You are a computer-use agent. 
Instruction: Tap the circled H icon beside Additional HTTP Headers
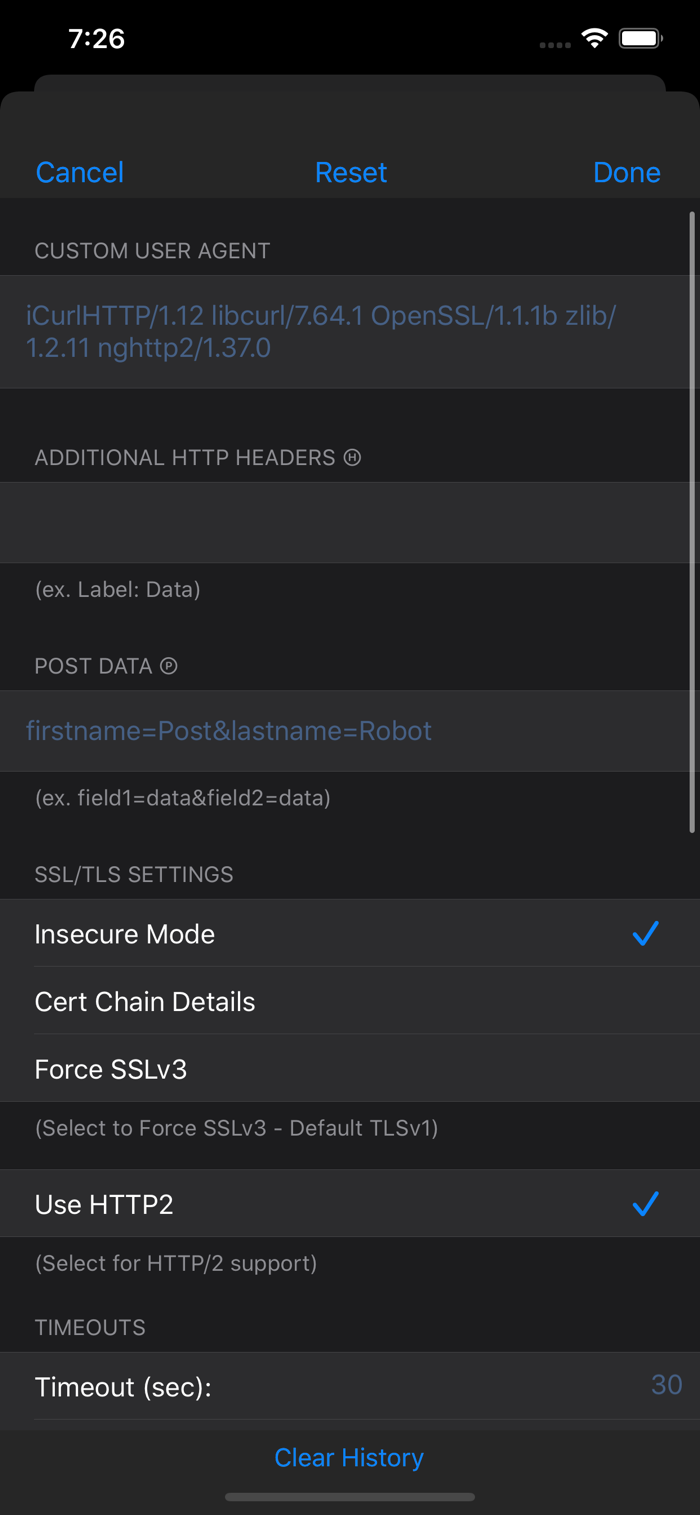point(352,457)
